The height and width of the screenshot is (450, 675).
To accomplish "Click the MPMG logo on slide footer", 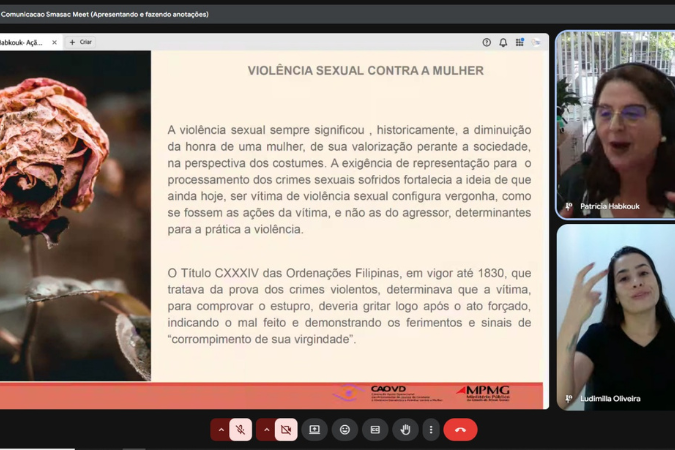I will coord(483,393).
